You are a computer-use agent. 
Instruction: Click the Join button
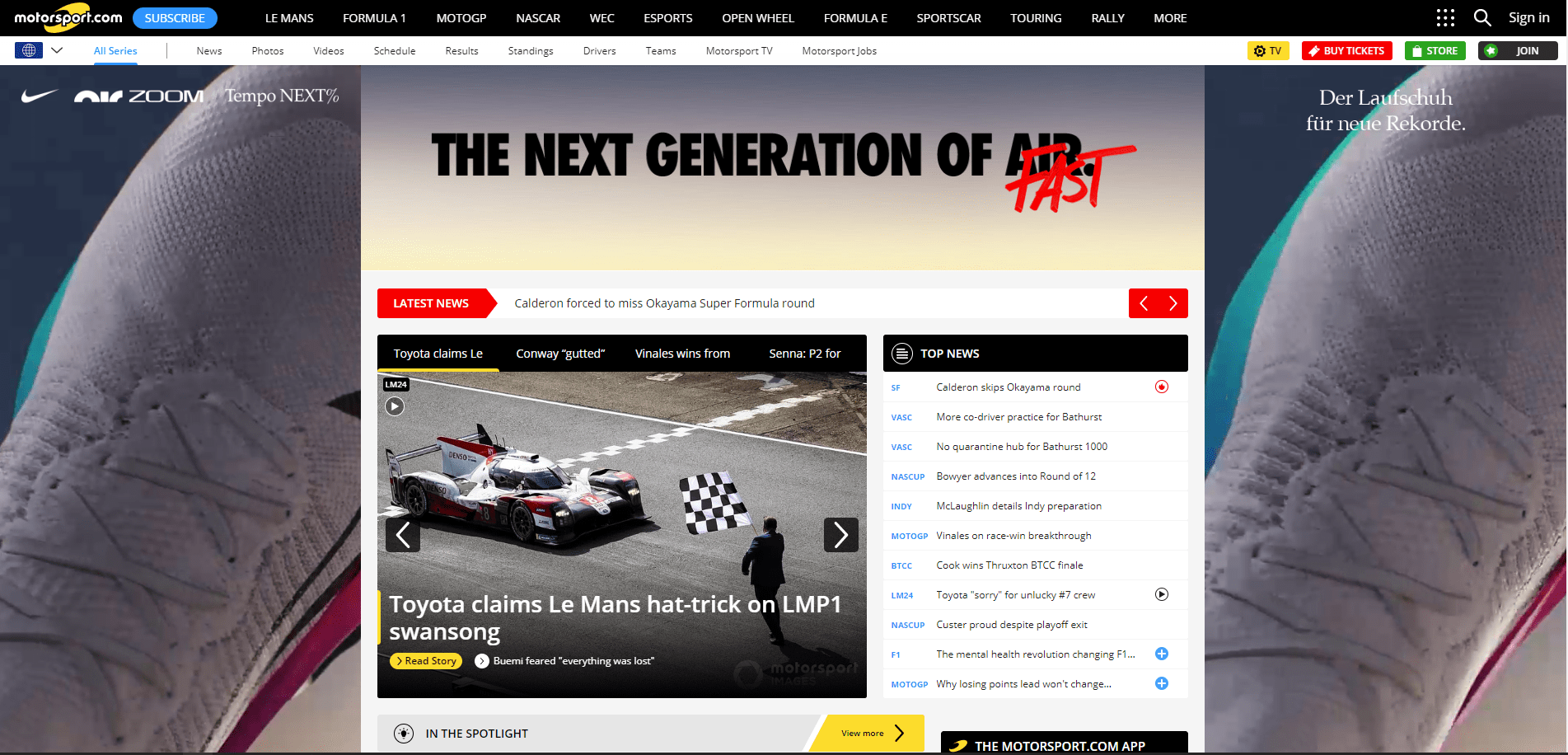point(1518,51)
